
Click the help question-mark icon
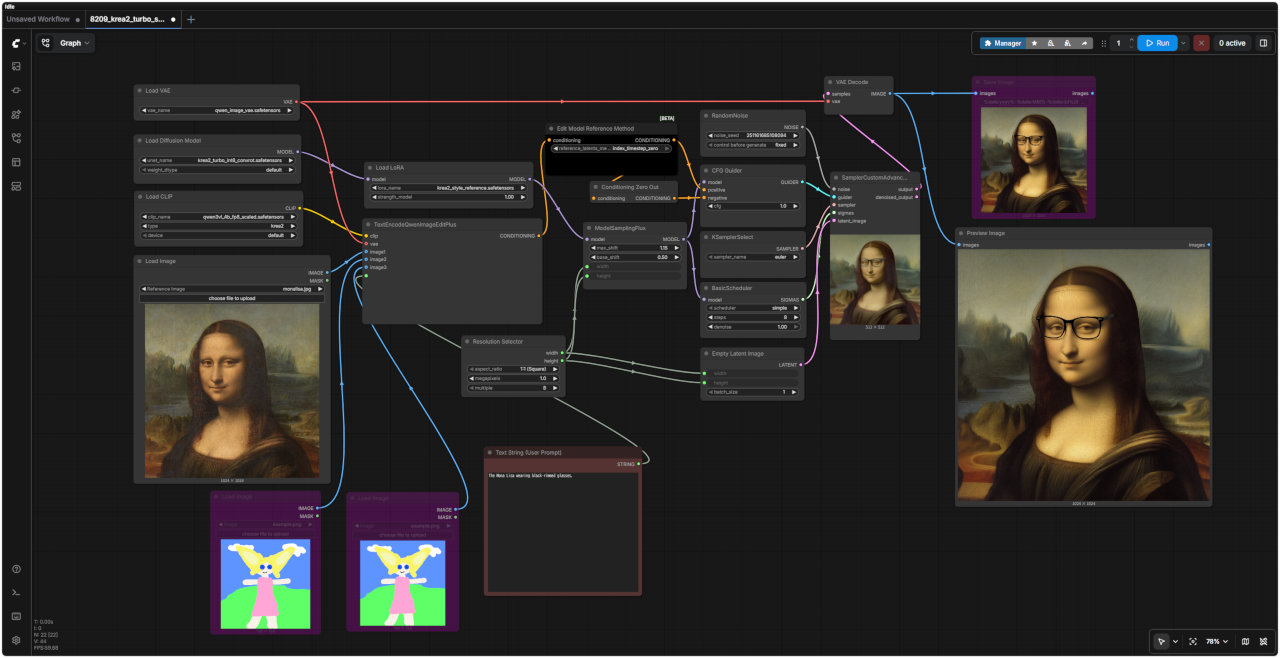[x=16, y=569]
